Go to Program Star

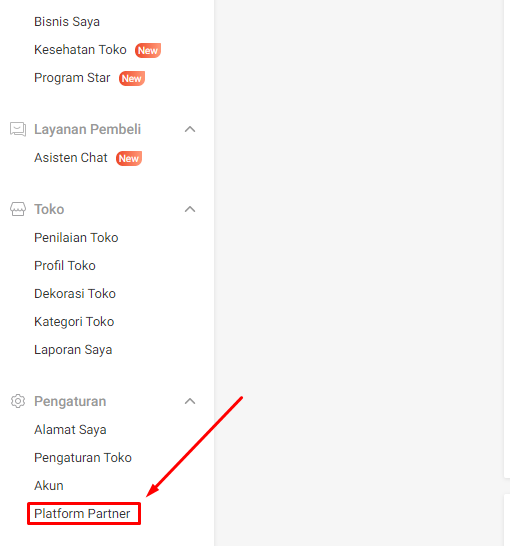pyautogui.click(x=72, y=78)
